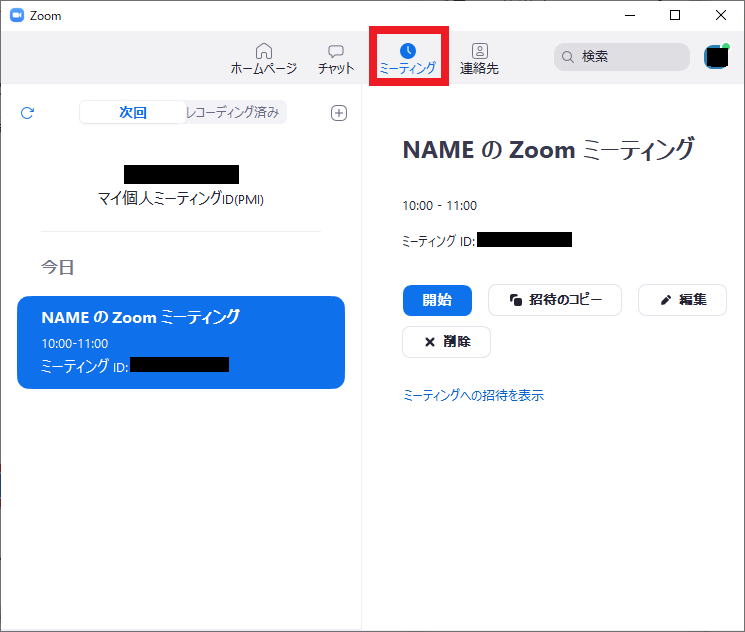Screen dimensions: 745x632
Task: Click the 10:00 - 11:00 time in details
Action: (x=439, y=206)
